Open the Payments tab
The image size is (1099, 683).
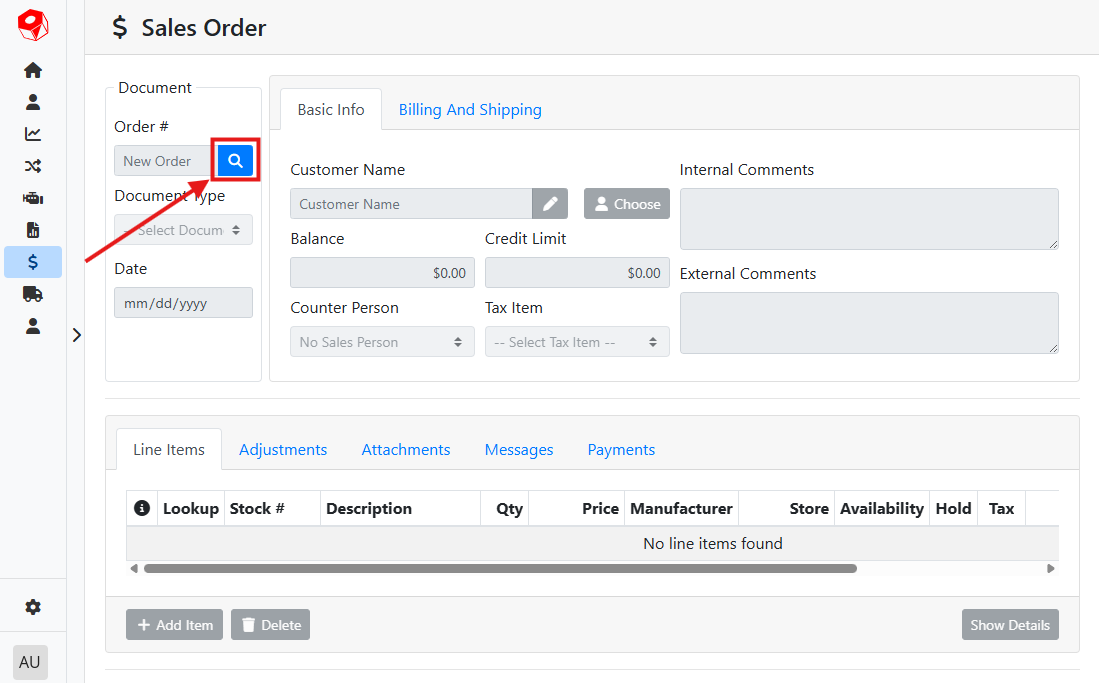(x=621, y=450)
